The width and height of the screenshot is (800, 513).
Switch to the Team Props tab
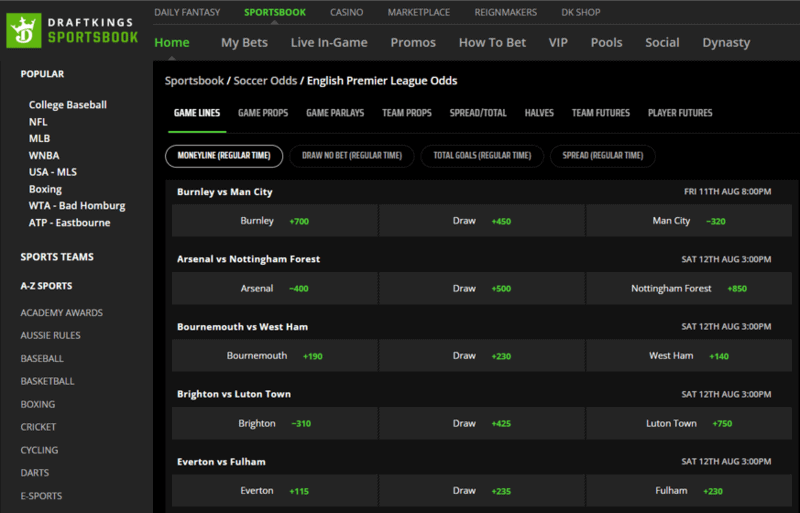coord(407,113)
